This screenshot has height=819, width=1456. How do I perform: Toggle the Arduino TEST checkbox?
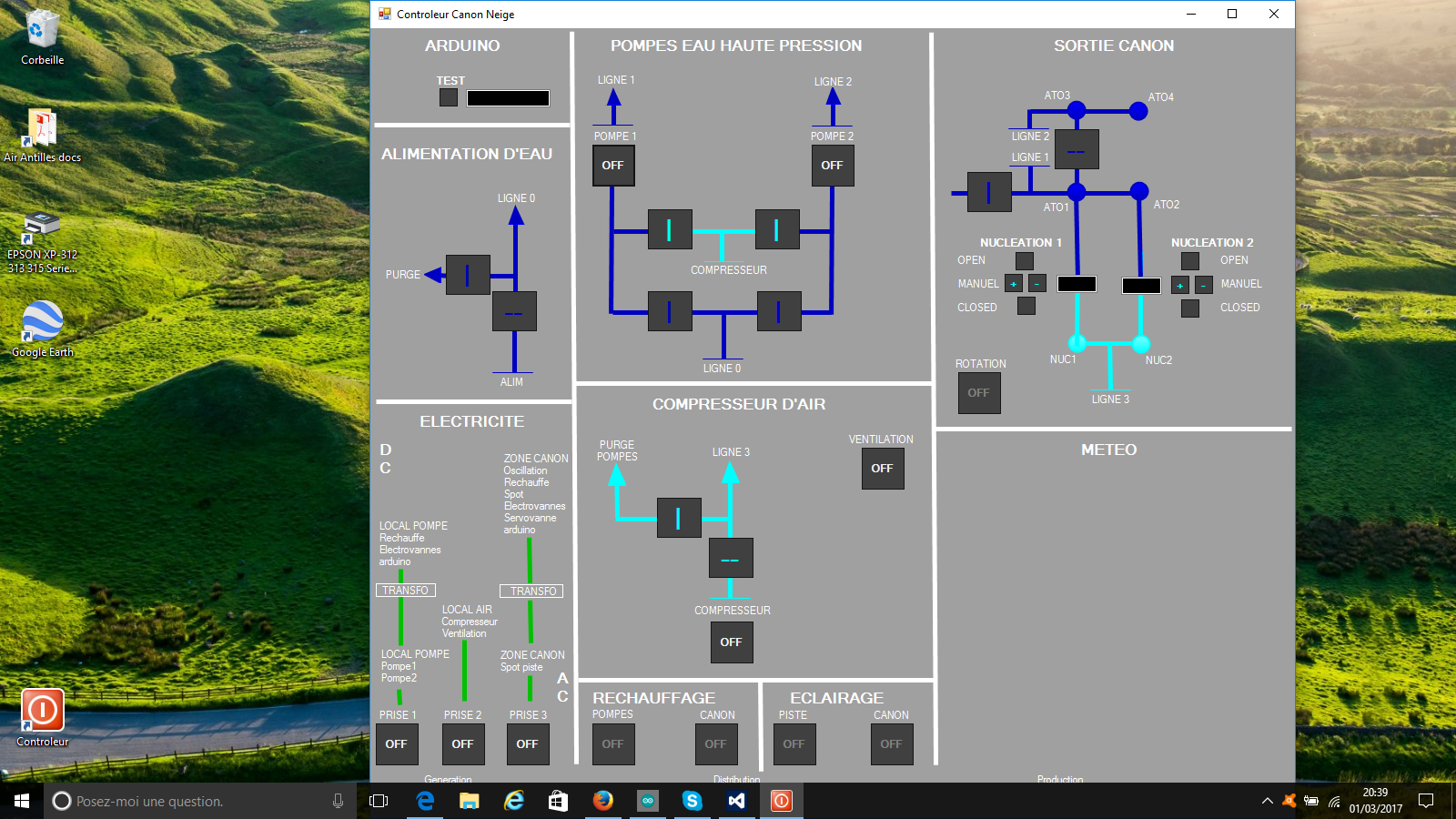(449, 97)
